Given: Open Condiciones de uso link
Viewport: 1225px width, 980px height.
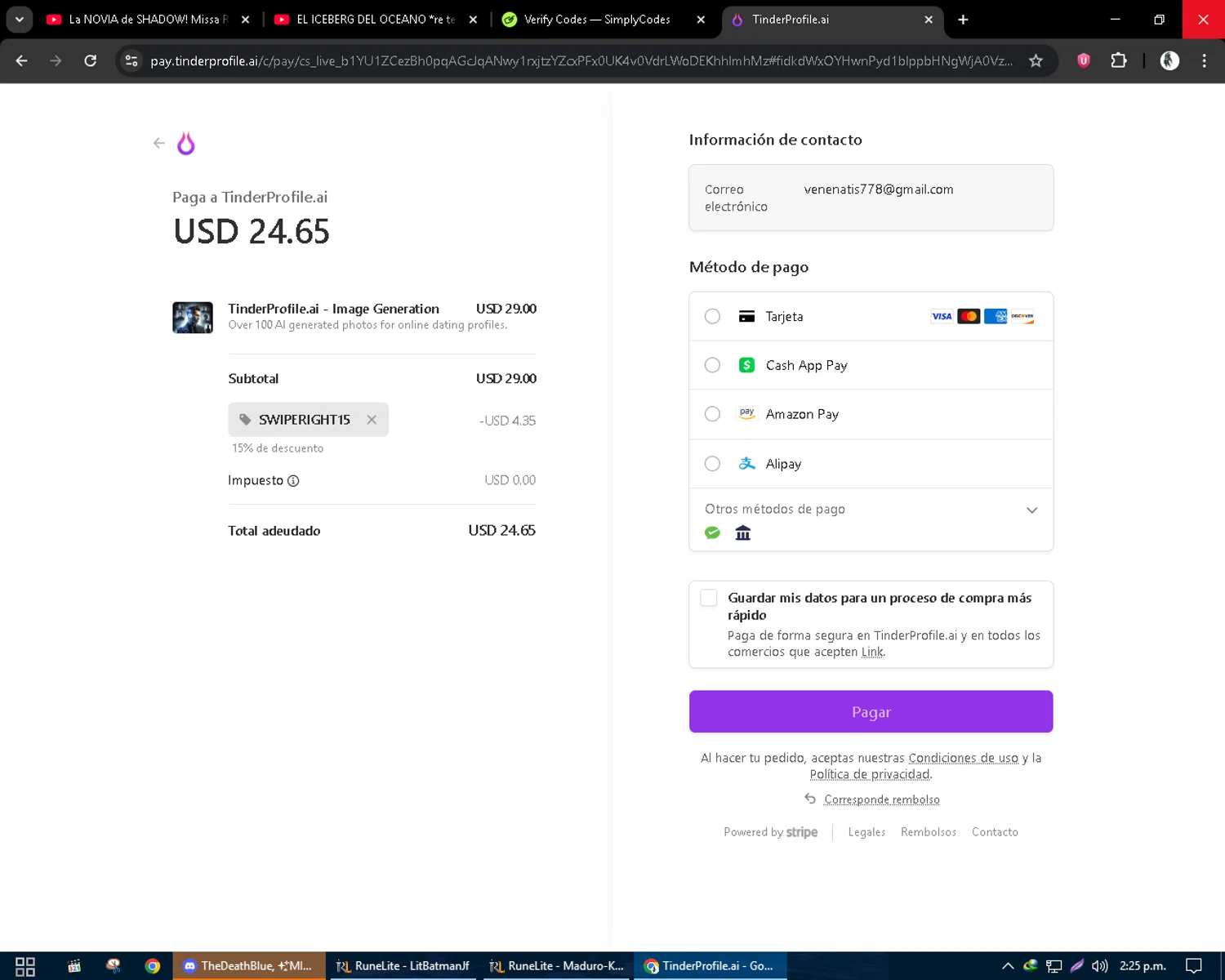Looking at the screenshot, I should (963, 758).
